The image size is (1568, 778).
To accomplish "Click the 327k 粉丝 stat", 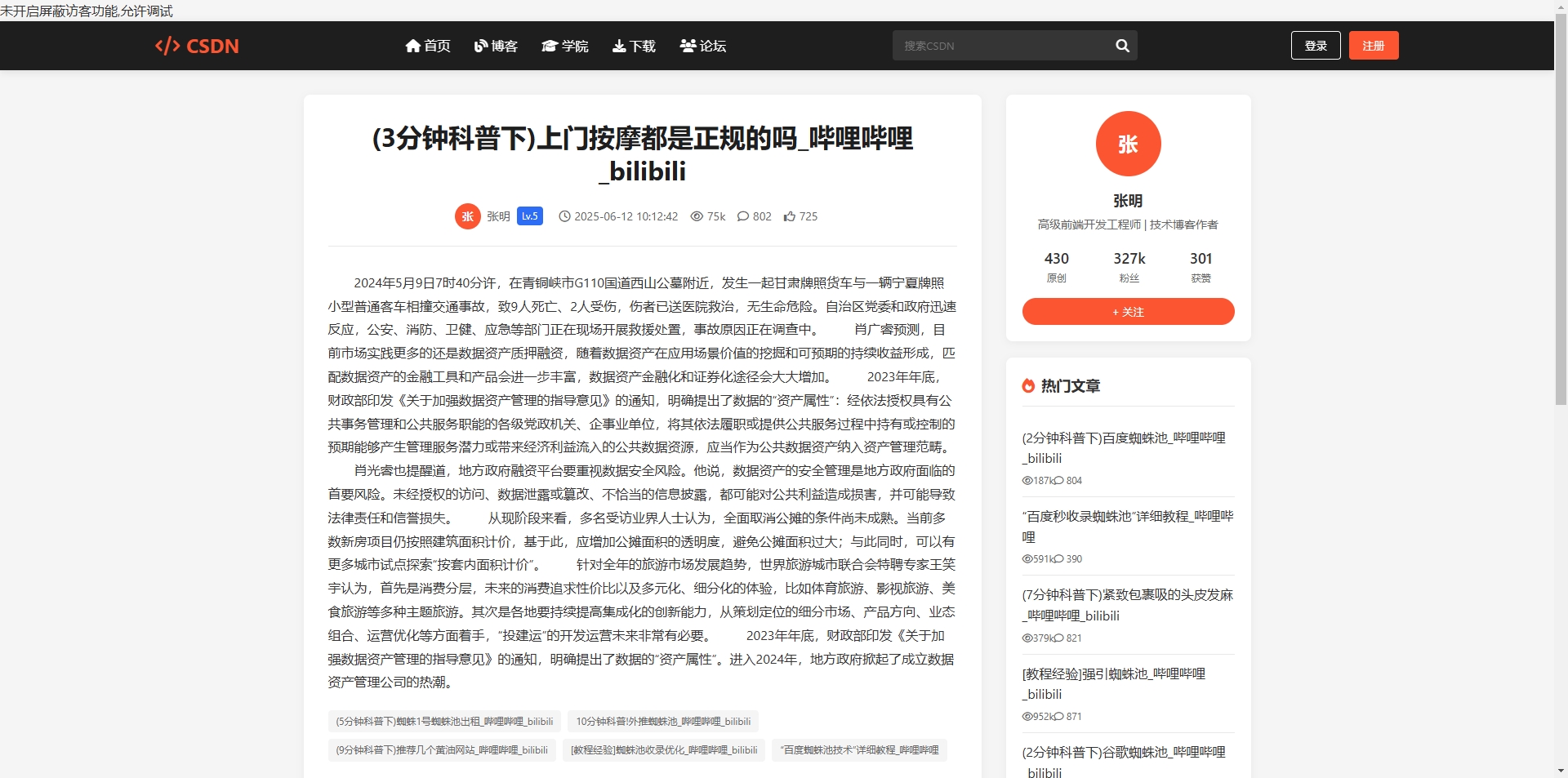I will coord(1129,267).
